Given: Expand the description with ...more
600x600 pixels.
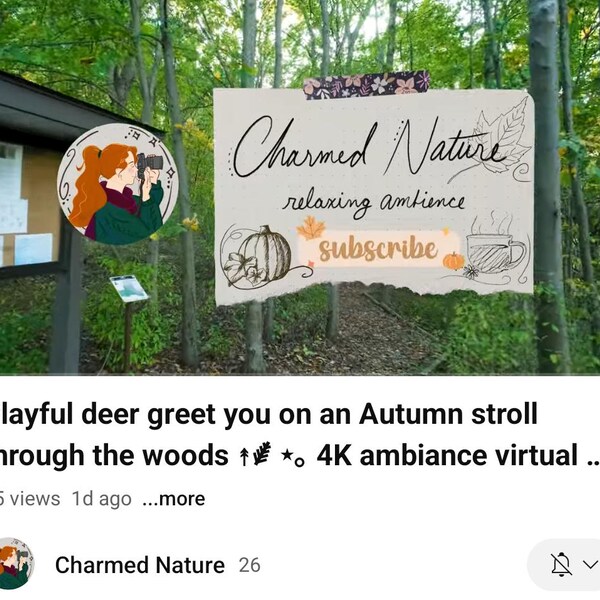Looking at the screenshot, I should tap(174, 499).
